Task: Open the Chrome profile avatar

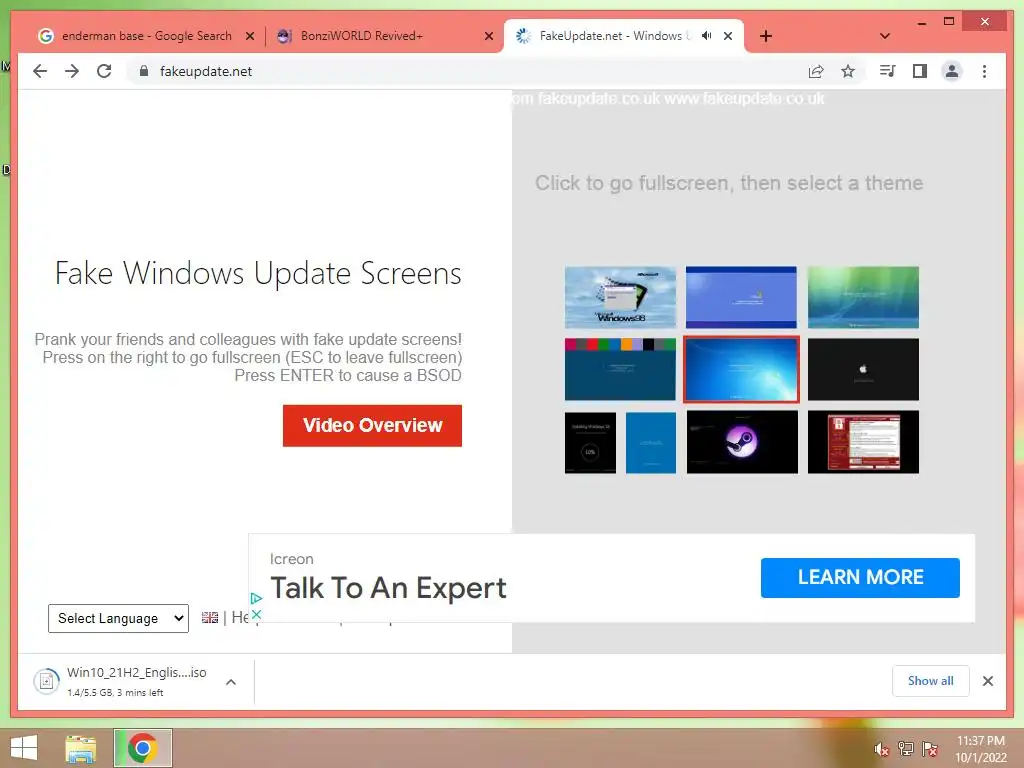Action: [x=952, y=71]
